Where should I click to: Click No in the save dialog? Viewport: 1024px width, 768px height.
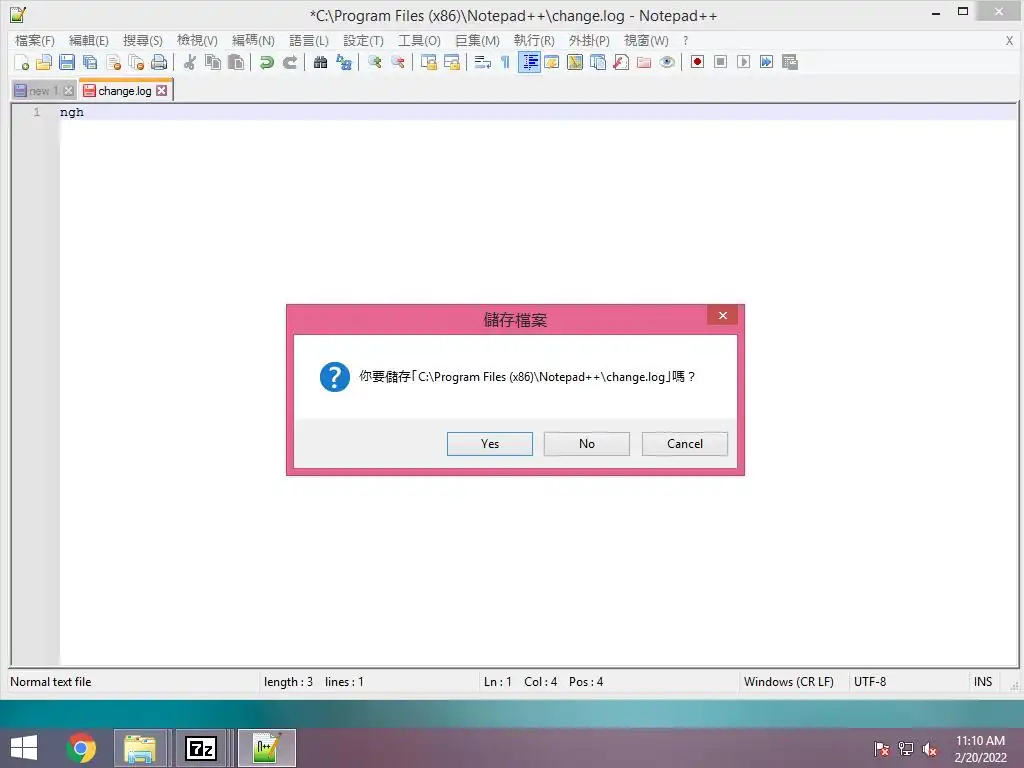coord(586,444)
